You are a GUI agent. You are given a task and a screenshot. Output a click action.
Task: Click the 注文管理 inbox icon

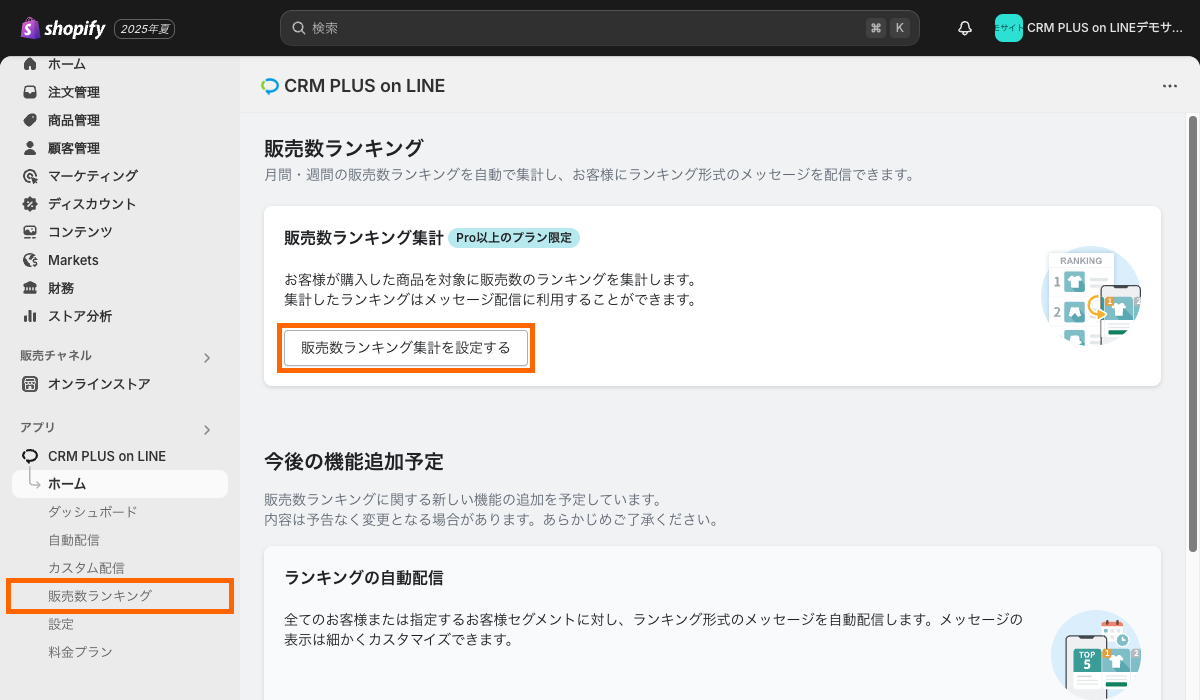click(30, 92)
